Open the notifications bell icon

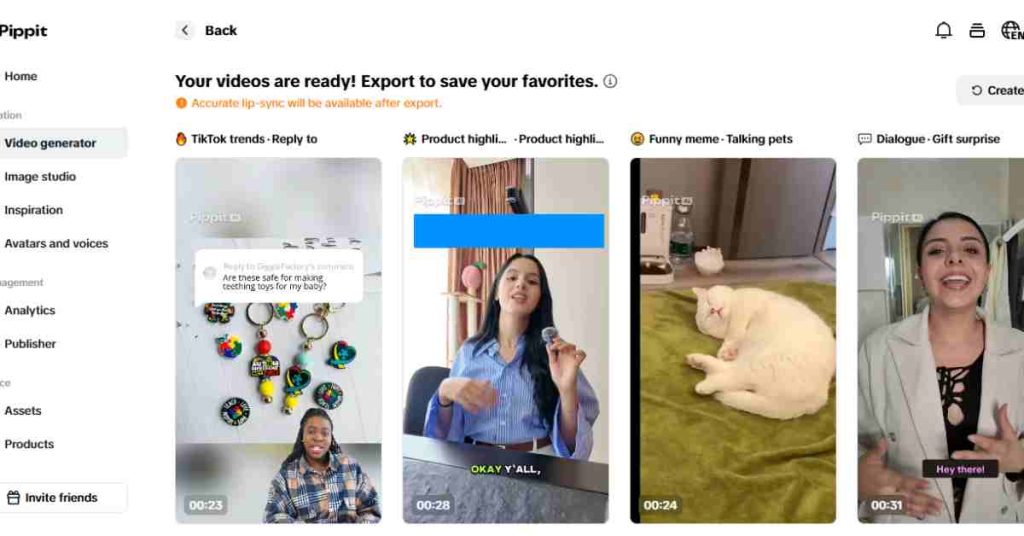[x=943, y=31]
